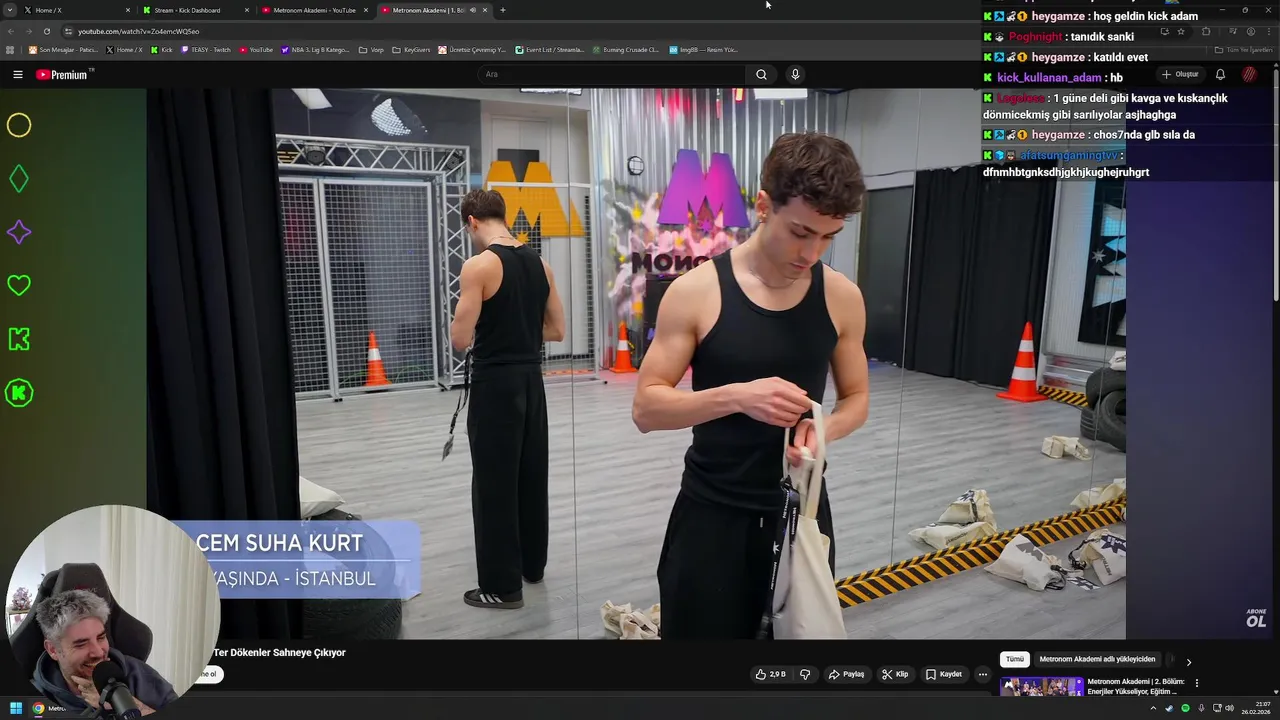Open the YouTube bookmark

pos(256,49)
